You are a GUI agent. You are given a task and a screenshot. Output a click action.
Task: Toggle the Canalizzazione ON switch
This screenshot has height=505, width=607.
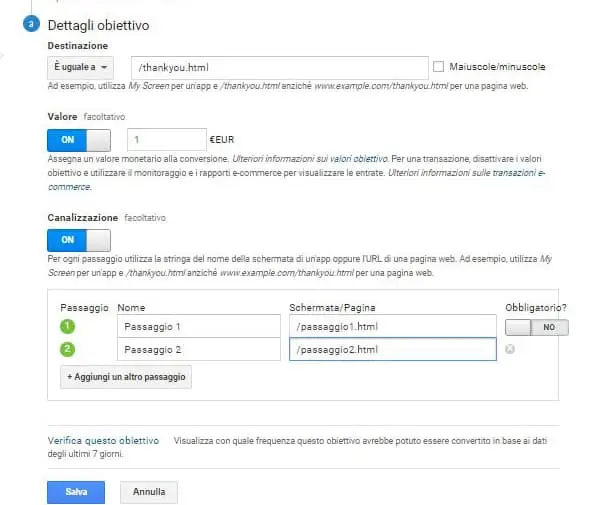pos(79,240)
